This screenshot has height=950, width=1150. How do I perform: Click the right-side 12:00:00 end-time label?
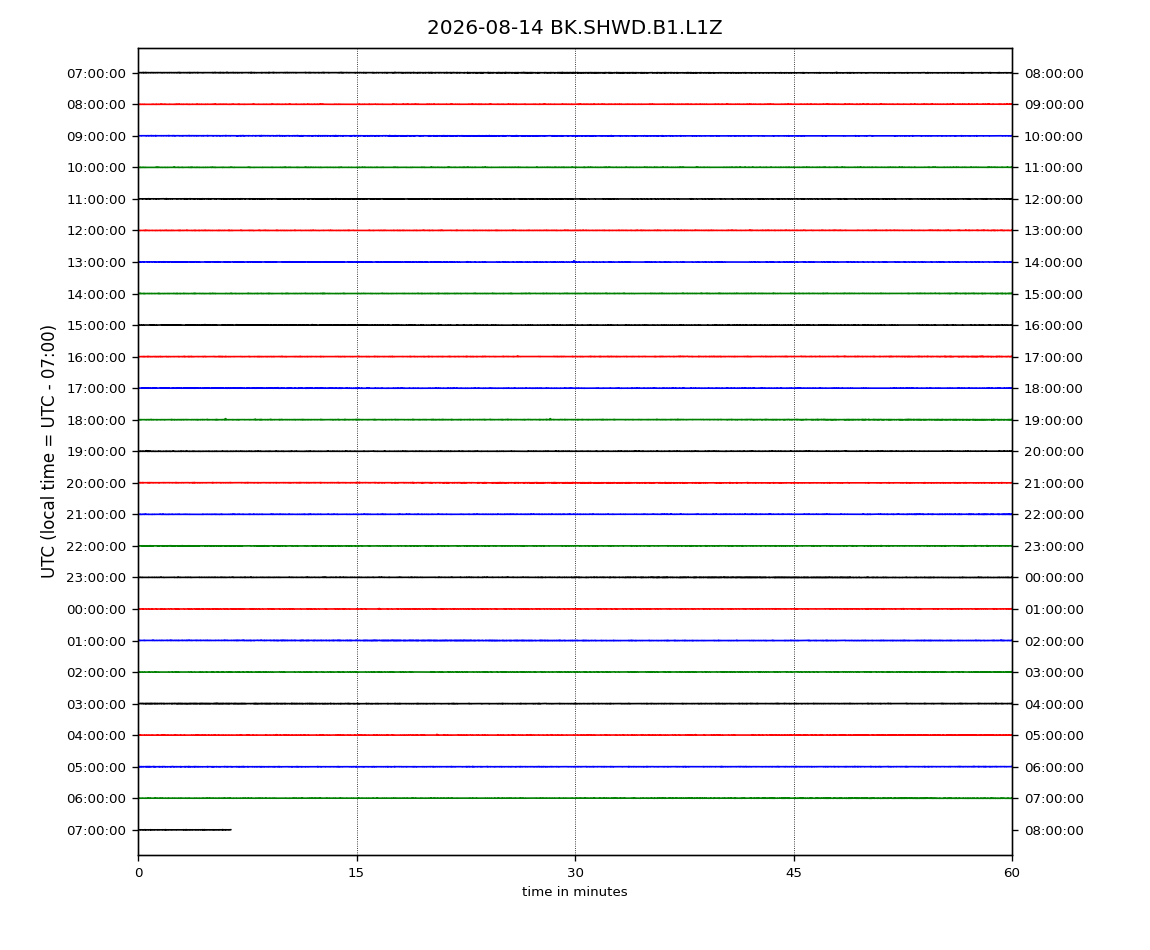pyautogui.click(x=1054, y=200)
